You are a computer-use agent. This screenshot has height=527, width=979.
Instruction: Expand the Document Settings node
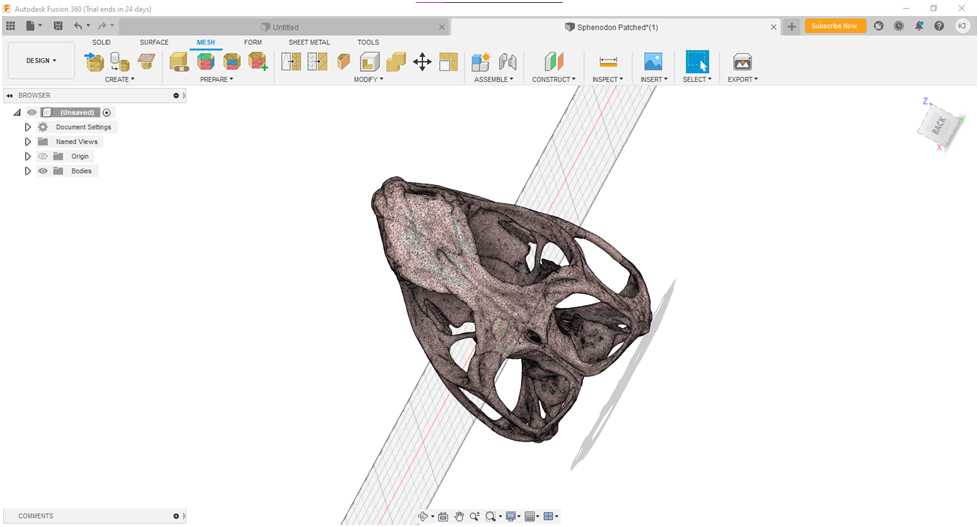tap(27, 127)
